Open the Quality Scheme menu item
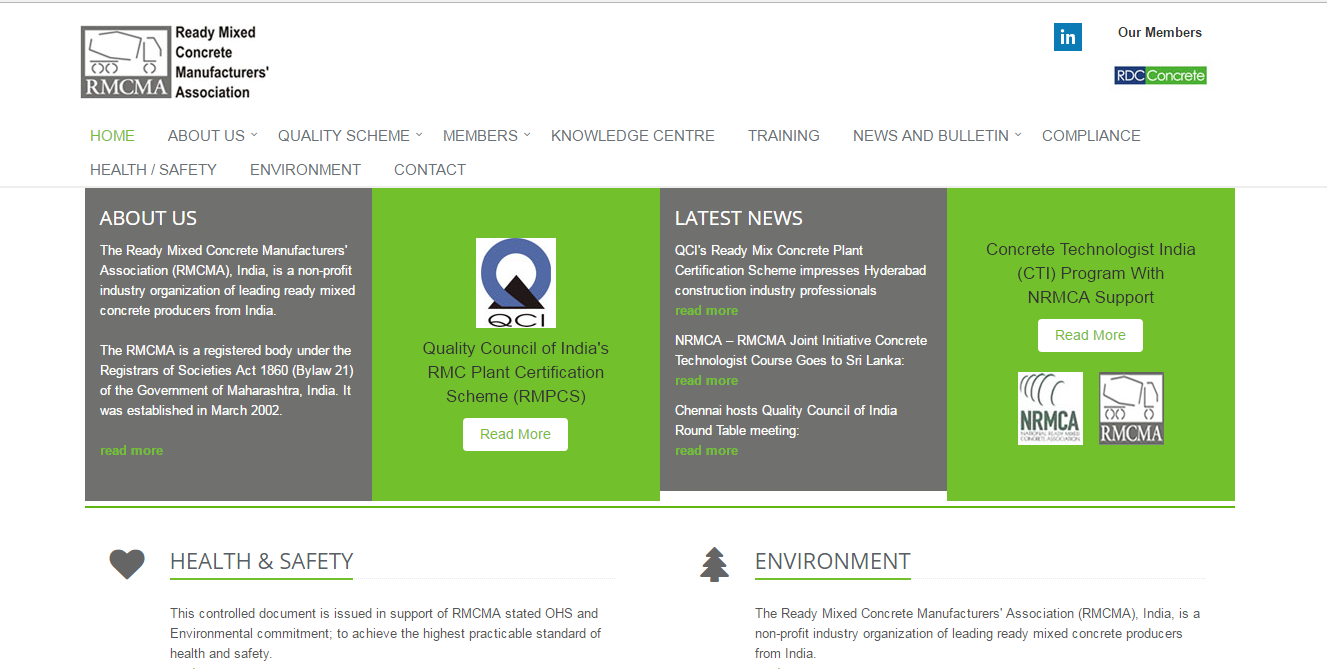The height and width of the screenshot is (669, 1327). point(344,136)
